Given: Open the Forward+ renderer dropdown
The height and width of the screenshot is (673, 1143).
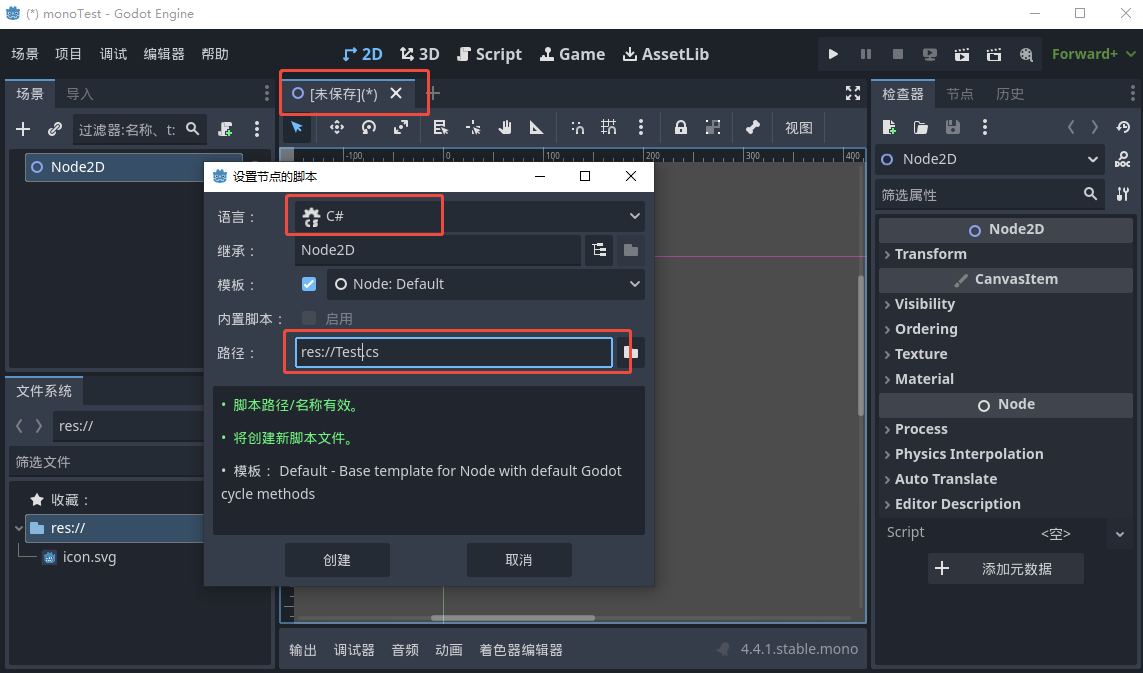Looking at the screenshot, I should 1093,54.
